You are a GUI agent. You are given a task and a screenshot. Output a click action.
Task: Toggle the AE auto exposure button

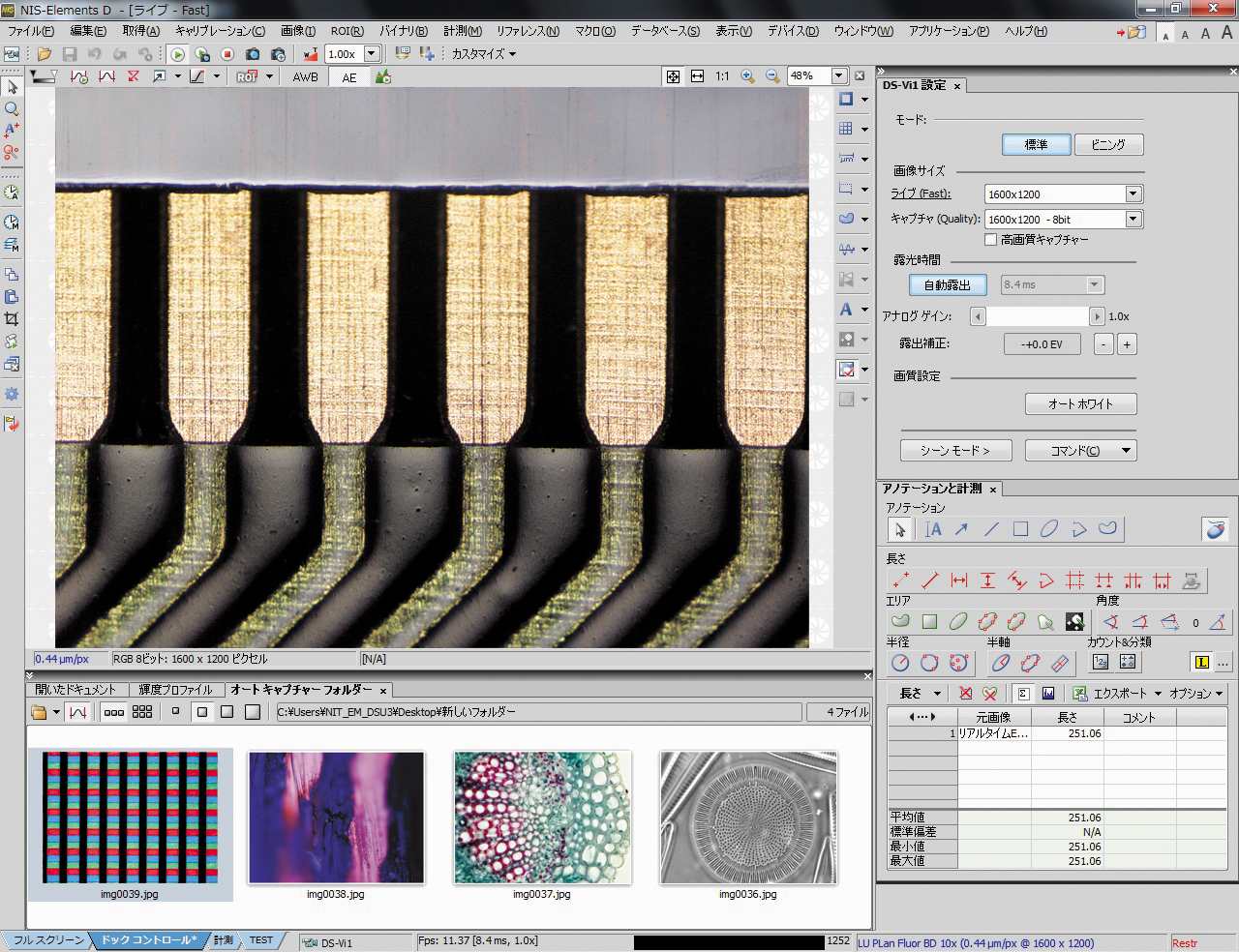[x=349, y=77]
